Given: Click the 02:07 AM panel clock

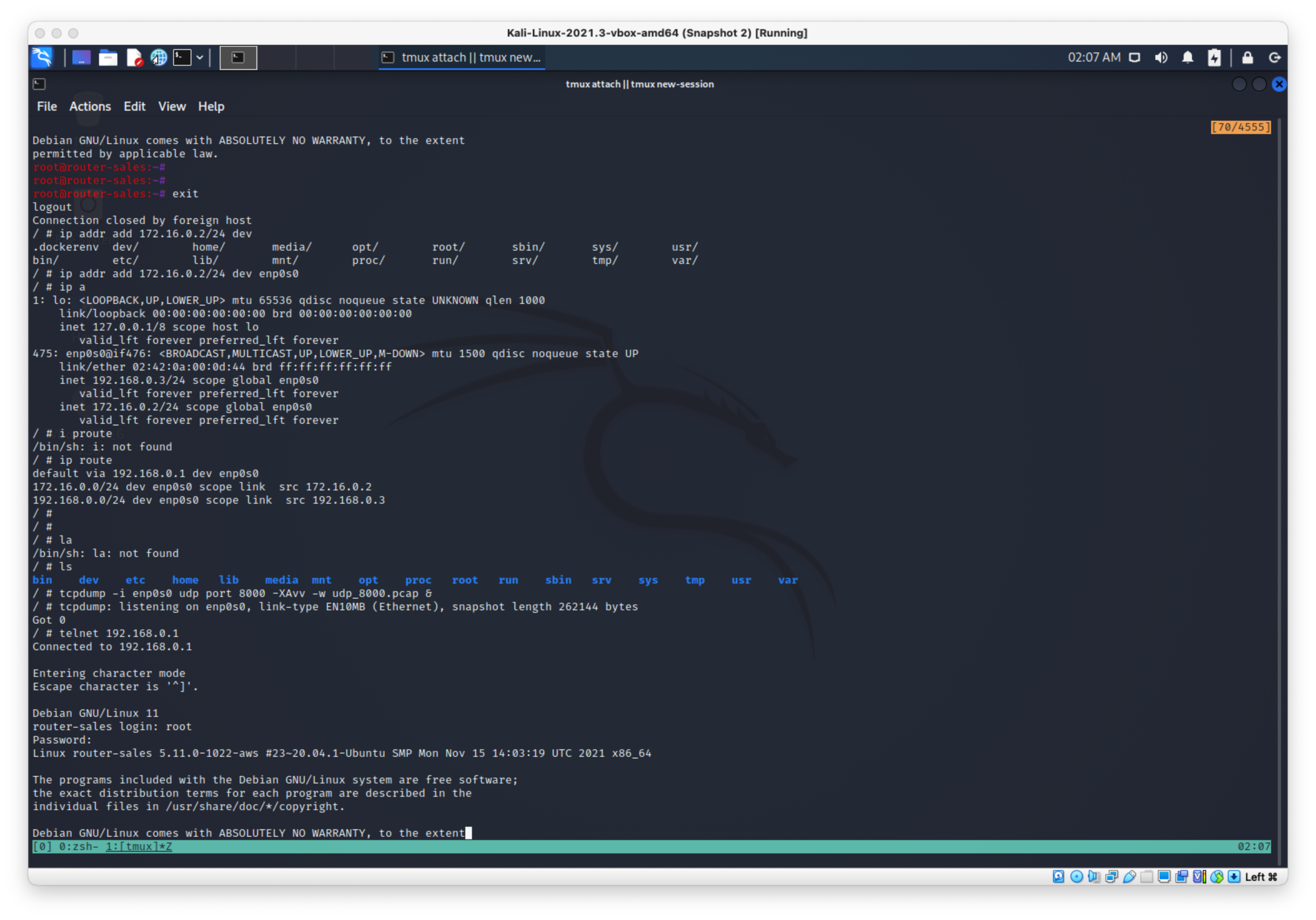Looking at the screenshot, I should coord(1094,57).
